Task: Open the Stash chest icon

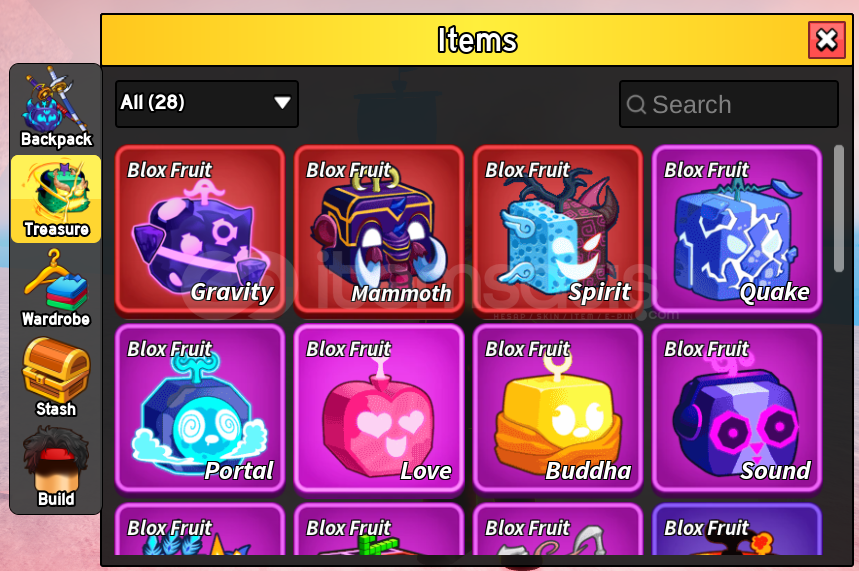Action: coord(56,378)
